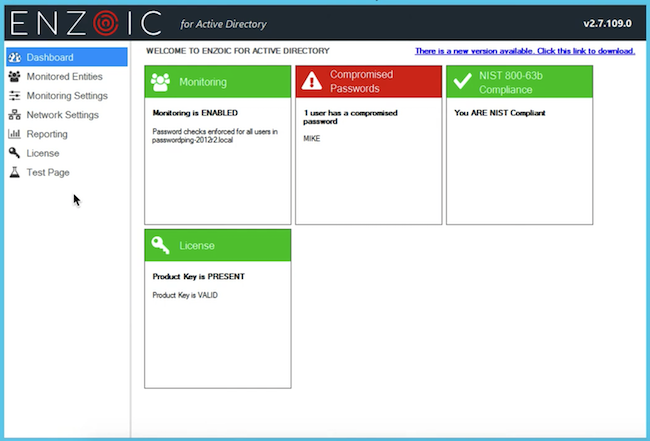Click the Test Page flask icon
This screenshot has width=650, height=441.
(x=14, y=173)
